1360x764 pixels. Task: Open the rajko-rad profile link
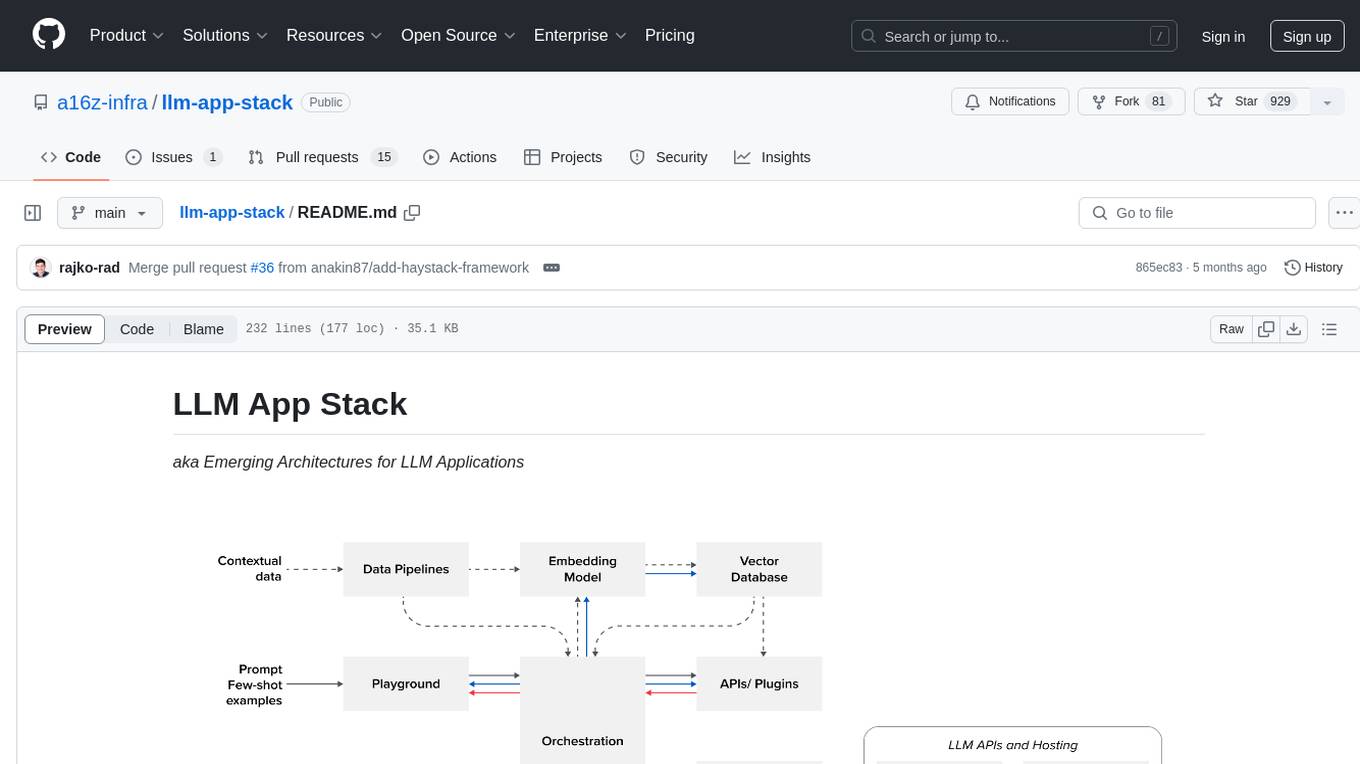point(90,268)
